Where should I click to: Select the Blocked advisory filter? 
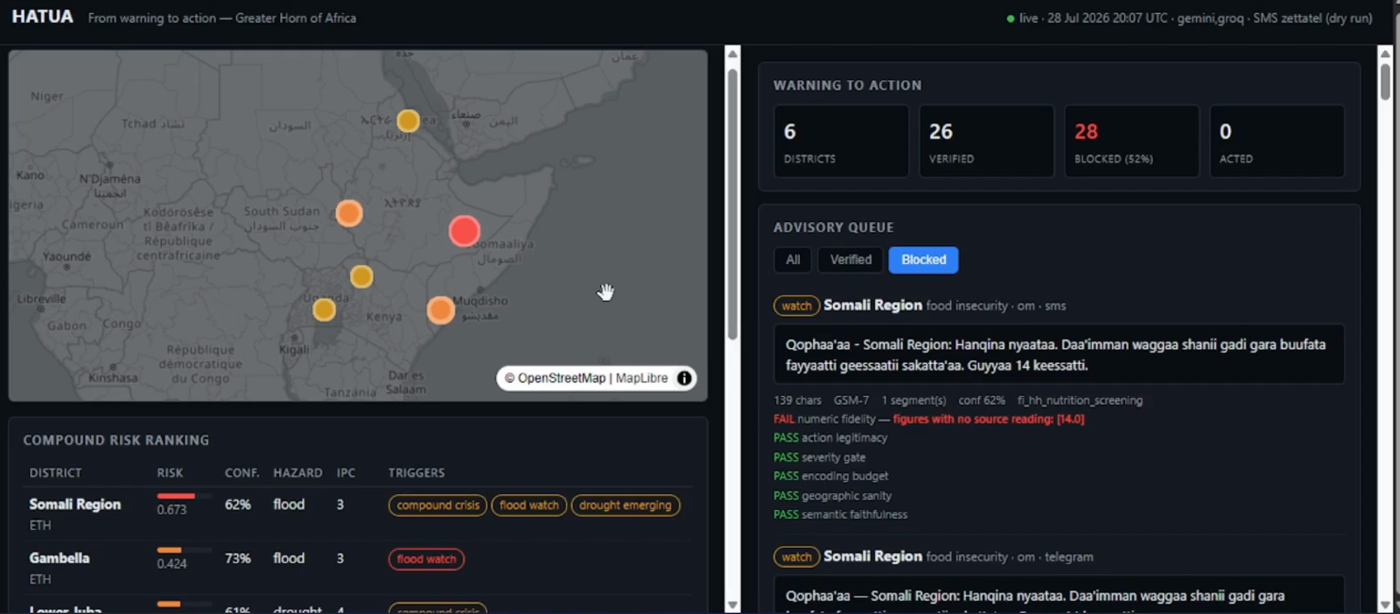[924, 260]
